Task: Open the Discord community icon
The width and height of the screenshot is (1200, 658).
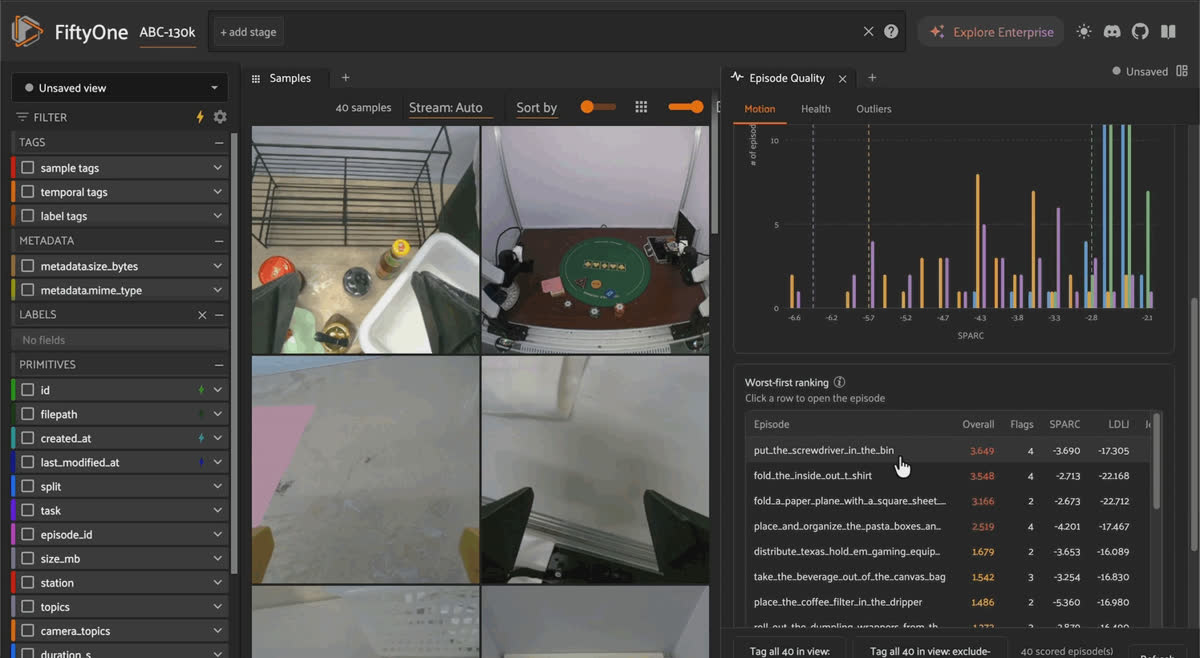Action: (x=1112, y=32)
